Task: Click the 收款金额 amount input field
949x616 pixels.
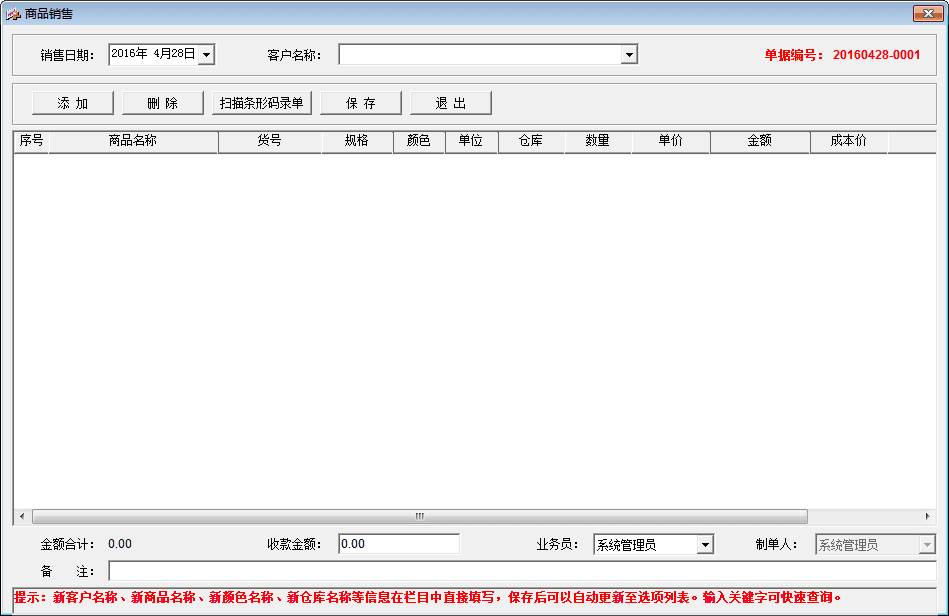Action: (x=398, y=545)
